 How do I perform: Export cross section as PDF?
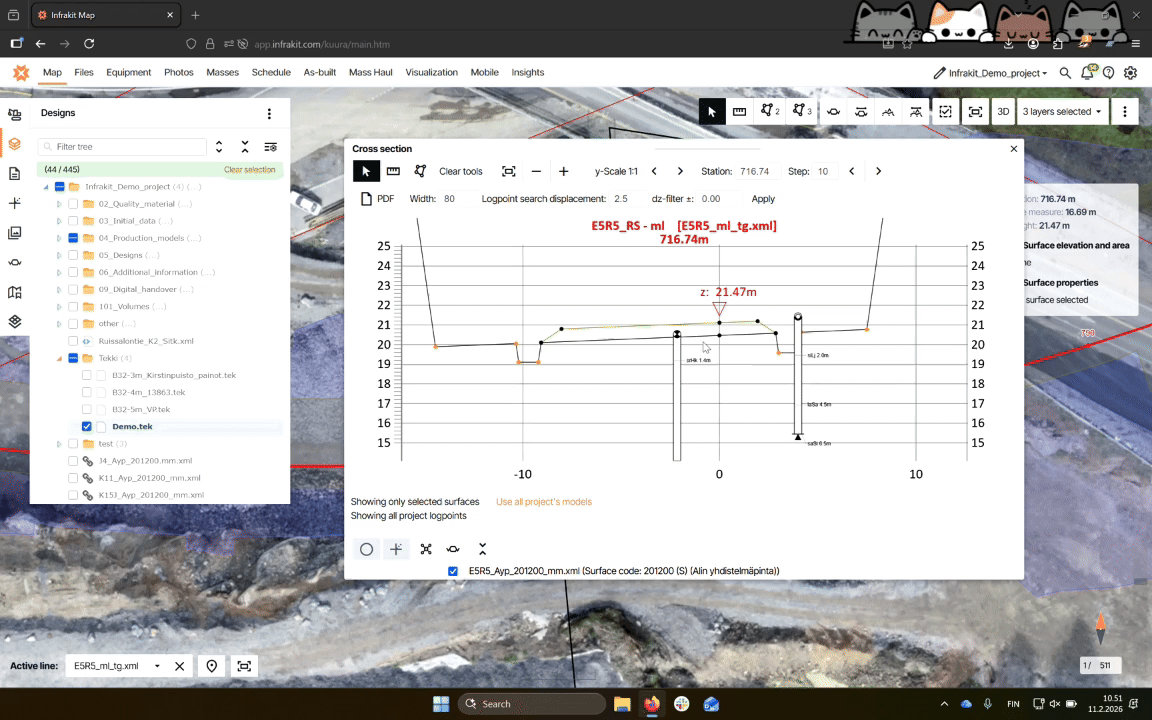pos(378,199)
